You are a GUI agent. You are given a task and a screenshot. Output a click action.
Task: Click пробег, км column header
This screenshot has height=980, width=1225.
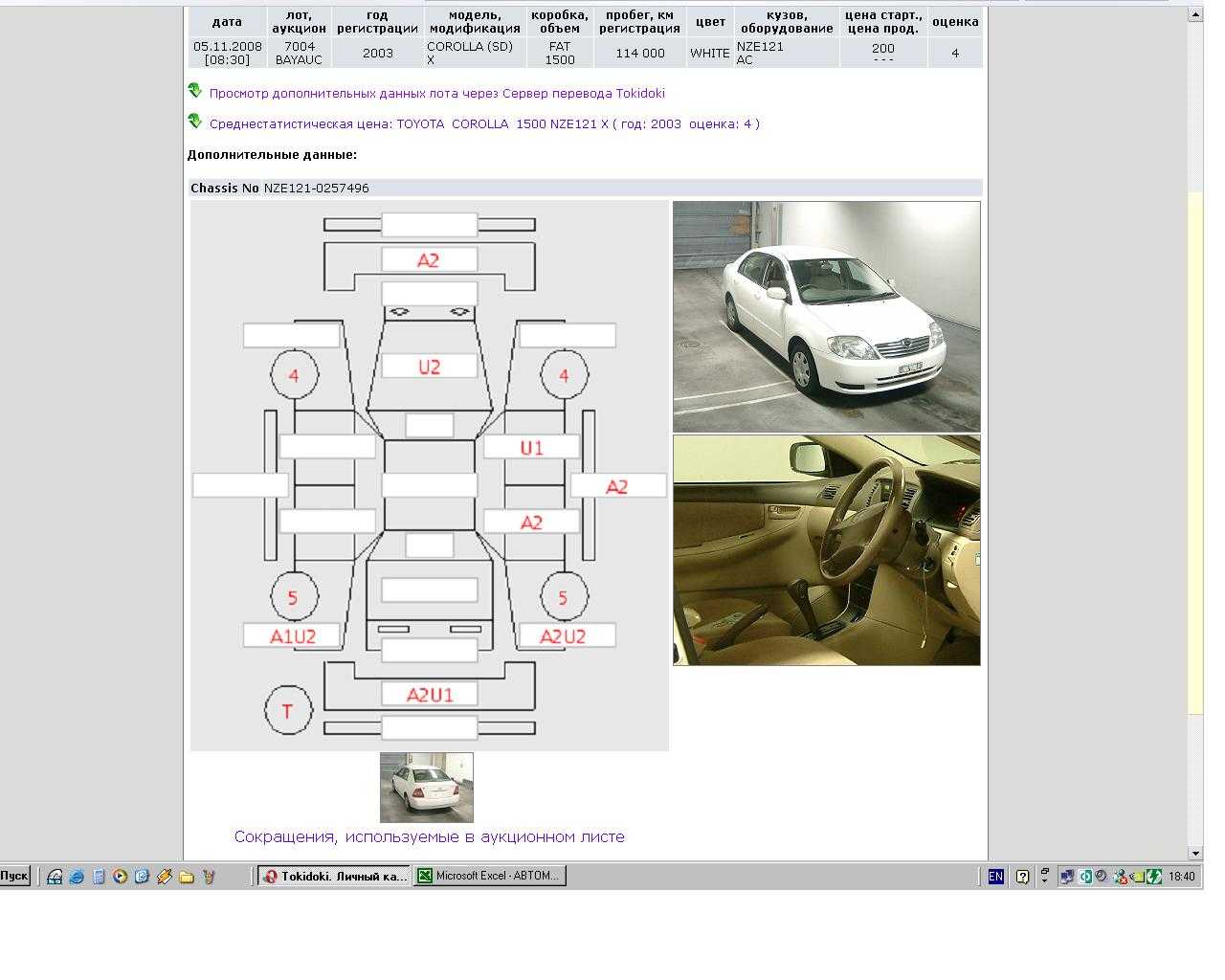click(640, 22)
